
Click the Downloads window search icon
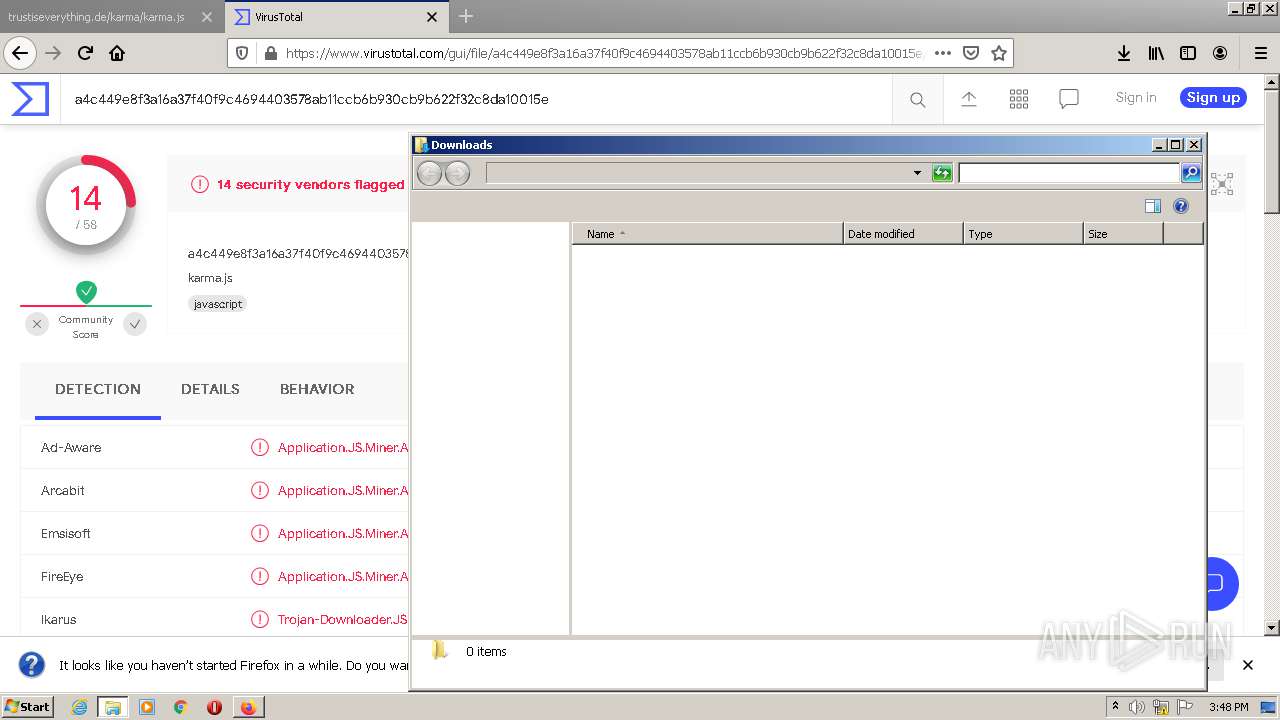point(1191,173)
